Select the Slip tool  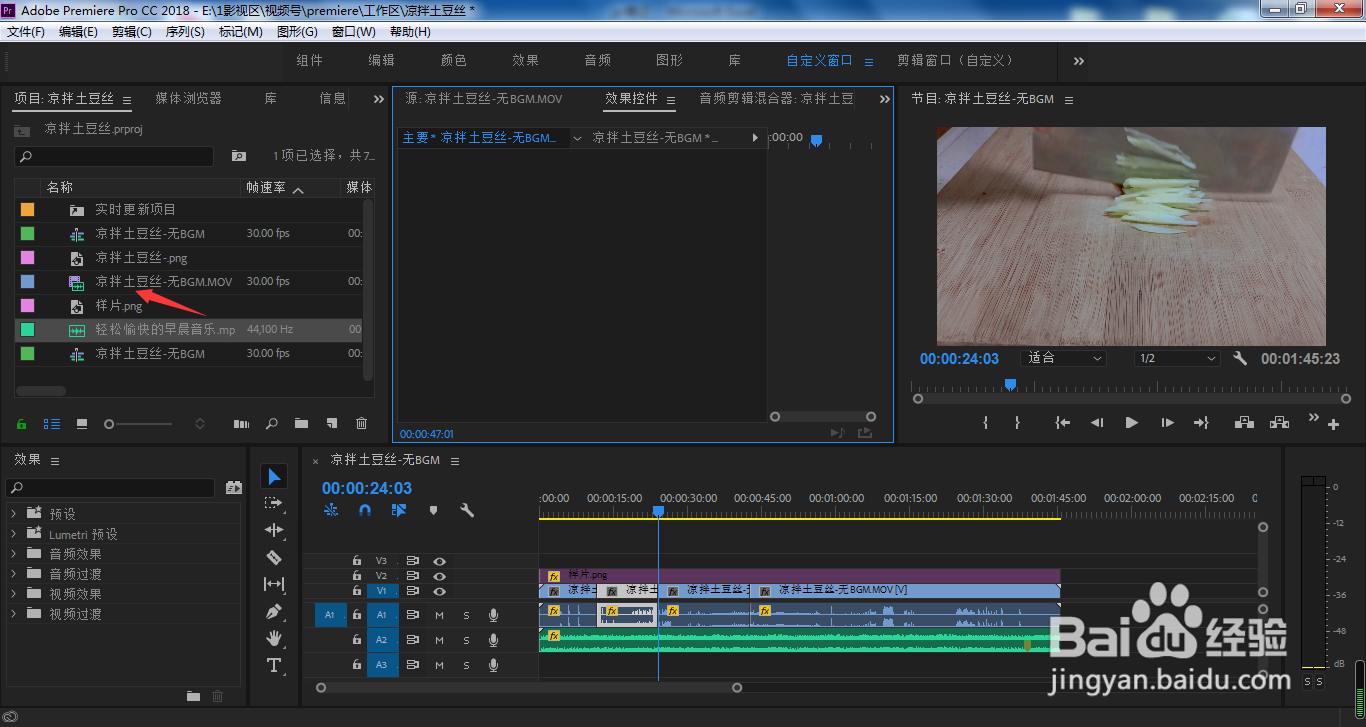tap(274, 584)
